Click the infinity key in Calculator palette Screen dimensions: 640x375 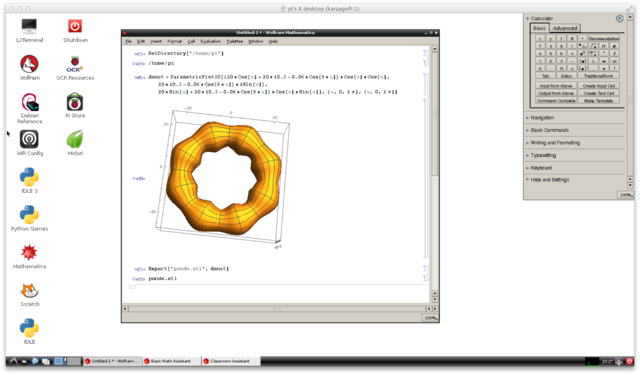[x=614, y=60]
